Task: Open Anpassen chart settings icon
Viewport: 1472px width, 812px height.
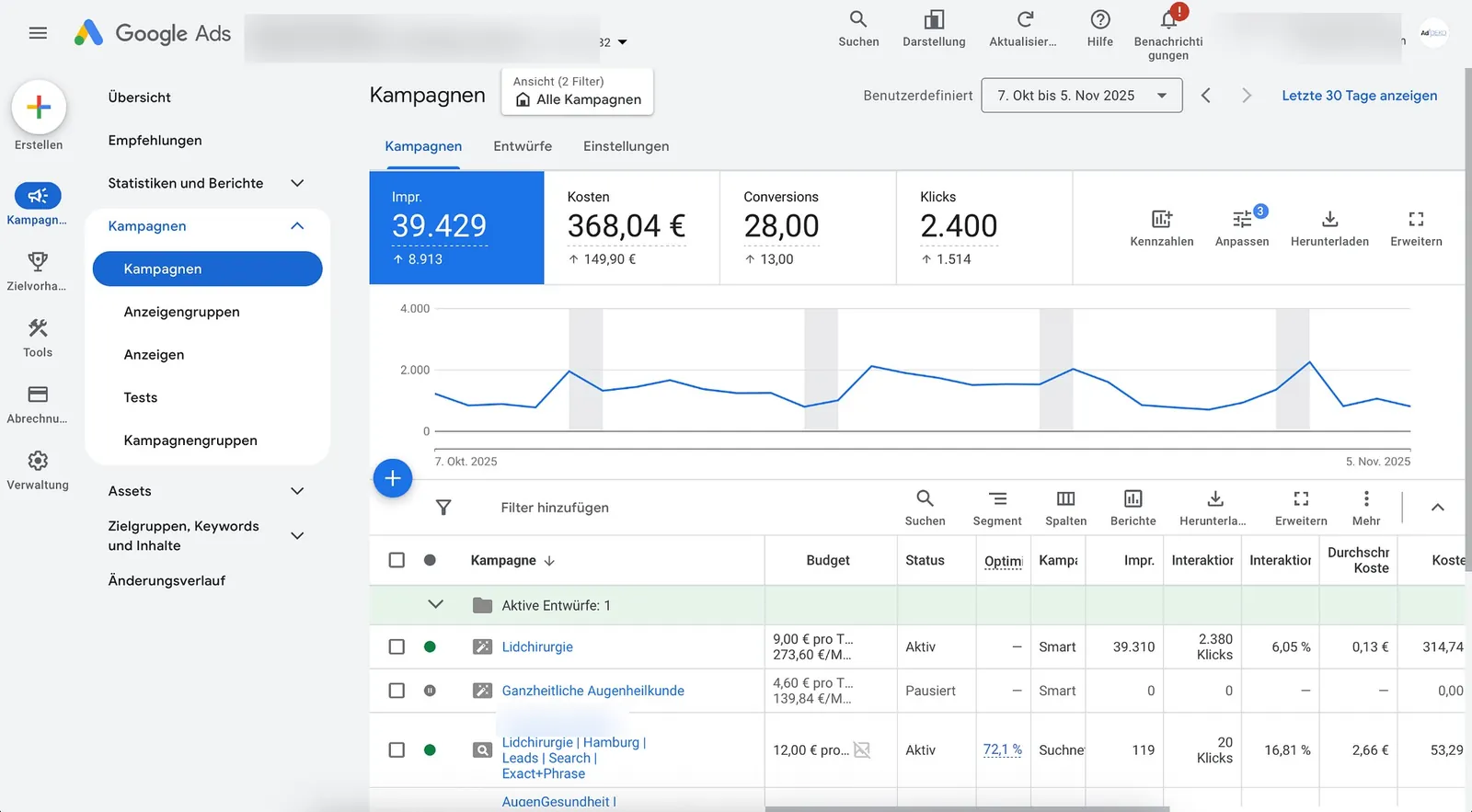Action: click(1242, 219)
